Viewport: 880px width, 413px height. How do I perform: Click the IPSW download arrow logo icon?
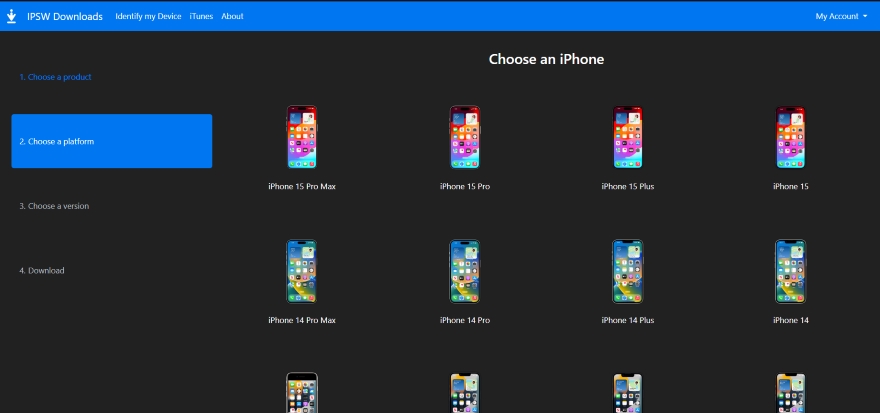(x=11, y=16)
